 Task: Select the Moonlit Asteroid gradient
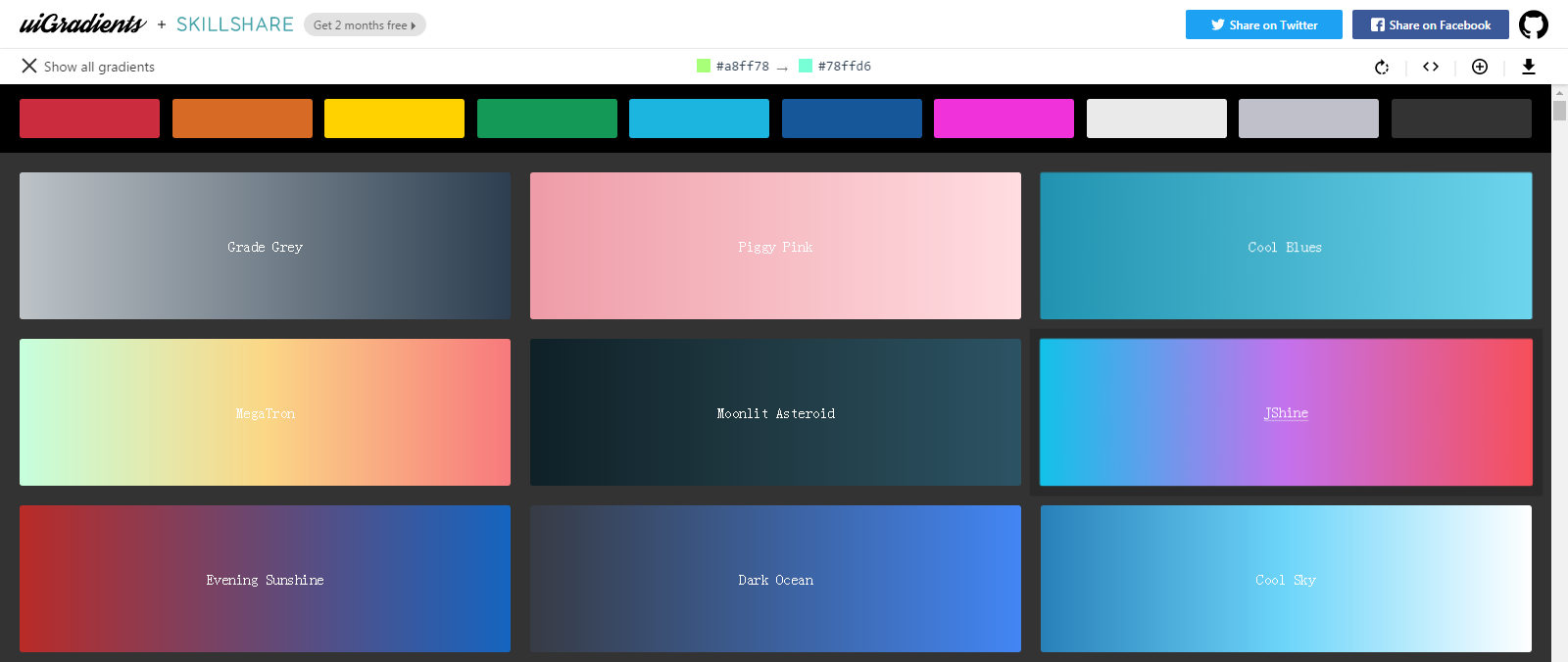click(775, 412)
